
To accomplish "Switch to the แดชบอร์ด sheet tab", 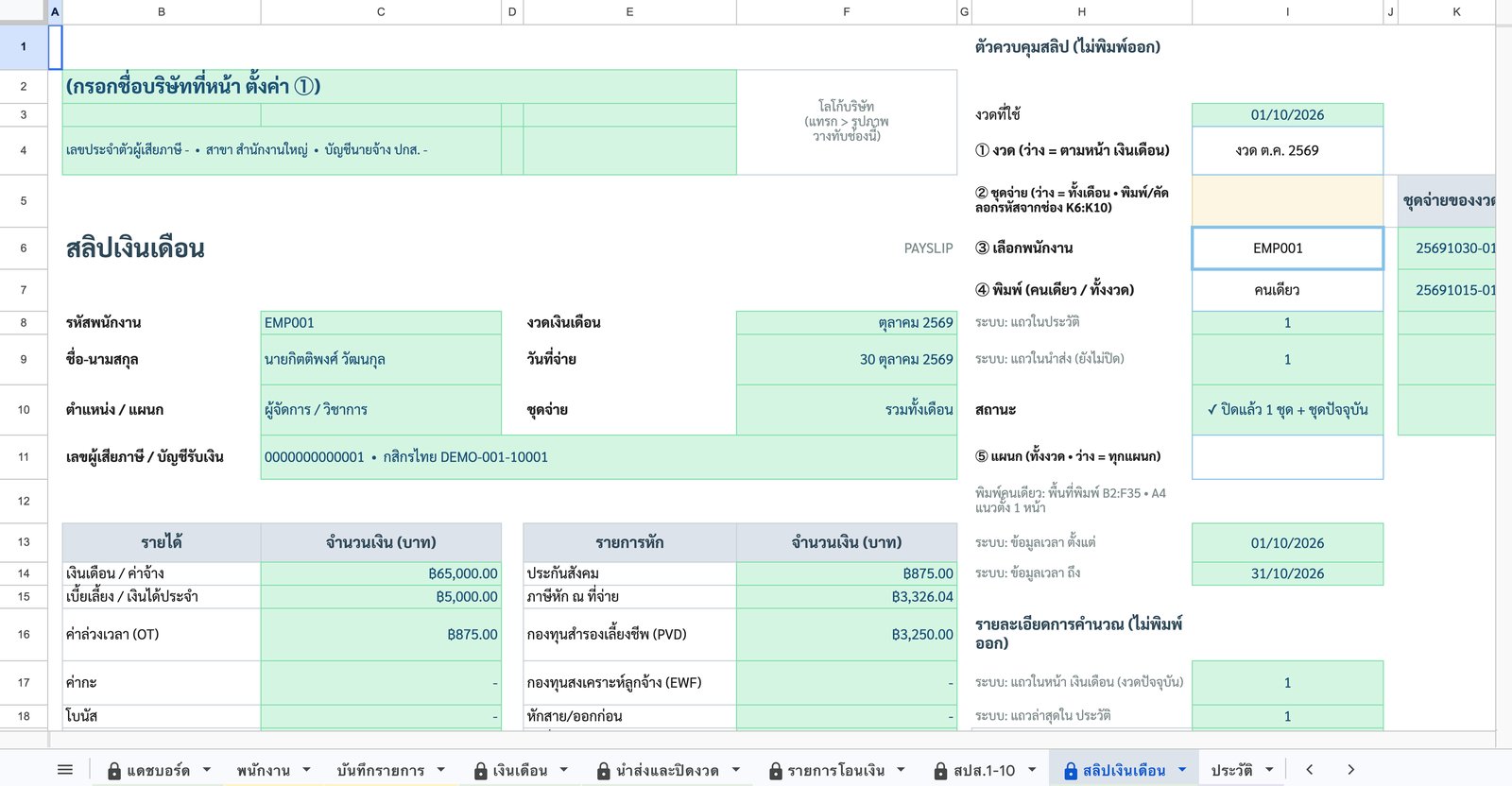I will [x=159, y=770].
